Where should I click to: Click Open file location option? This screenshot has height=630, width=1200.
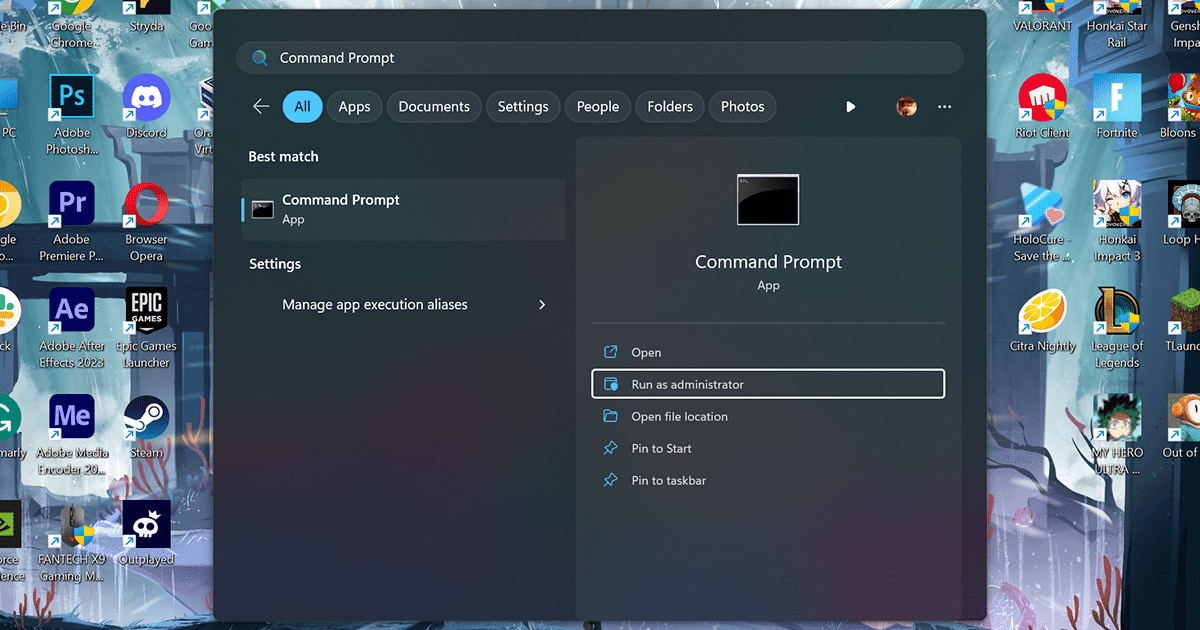point(679,417)
